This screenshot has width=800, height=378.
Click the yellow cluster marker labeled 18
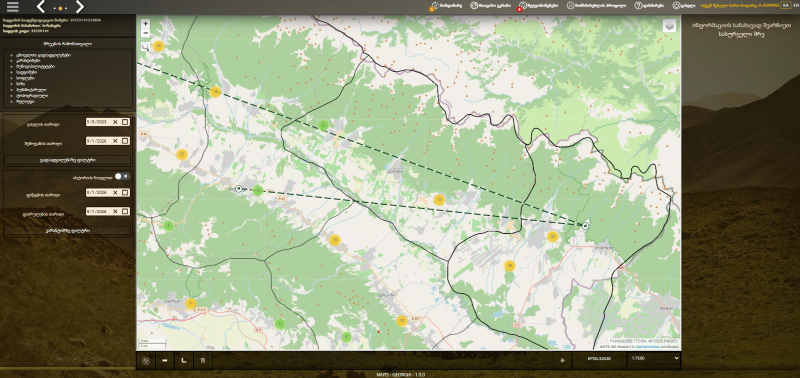[335, 240]
